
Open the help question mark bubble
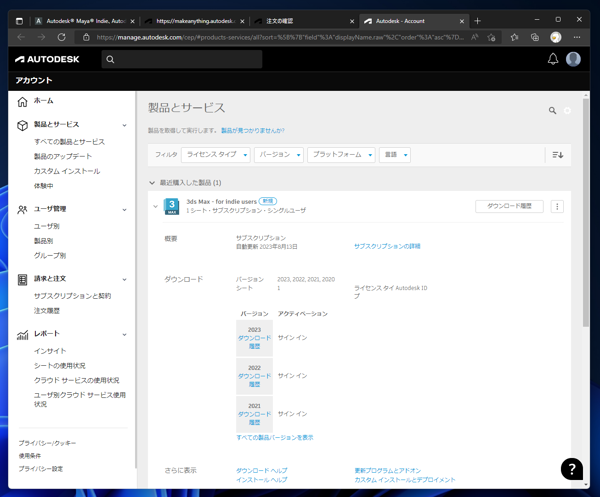[x=572, y=469]
